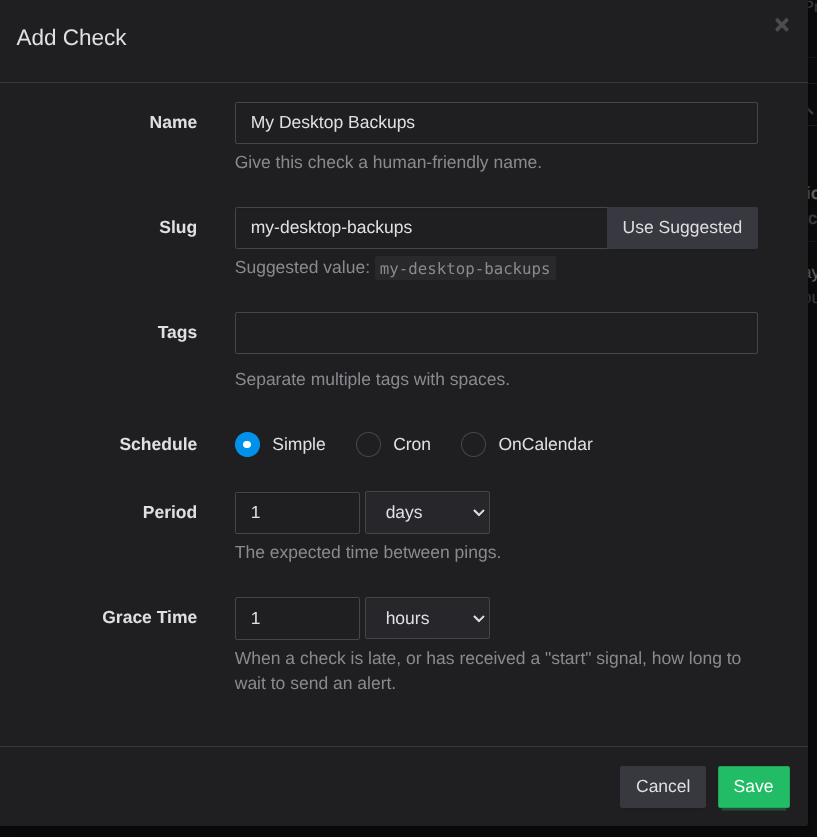Click the suggested slug value my-desktop-backups
This screenshot has width=817, height=837.
coord(464,268)
